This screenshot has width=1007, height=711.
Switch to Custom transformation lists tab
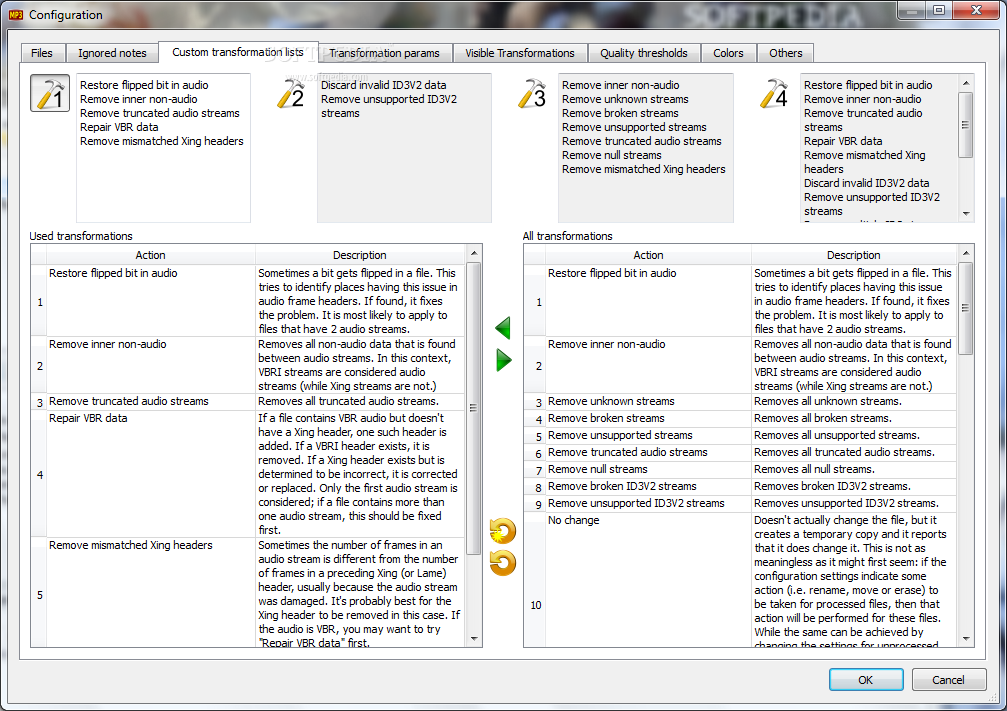(238, 52)
